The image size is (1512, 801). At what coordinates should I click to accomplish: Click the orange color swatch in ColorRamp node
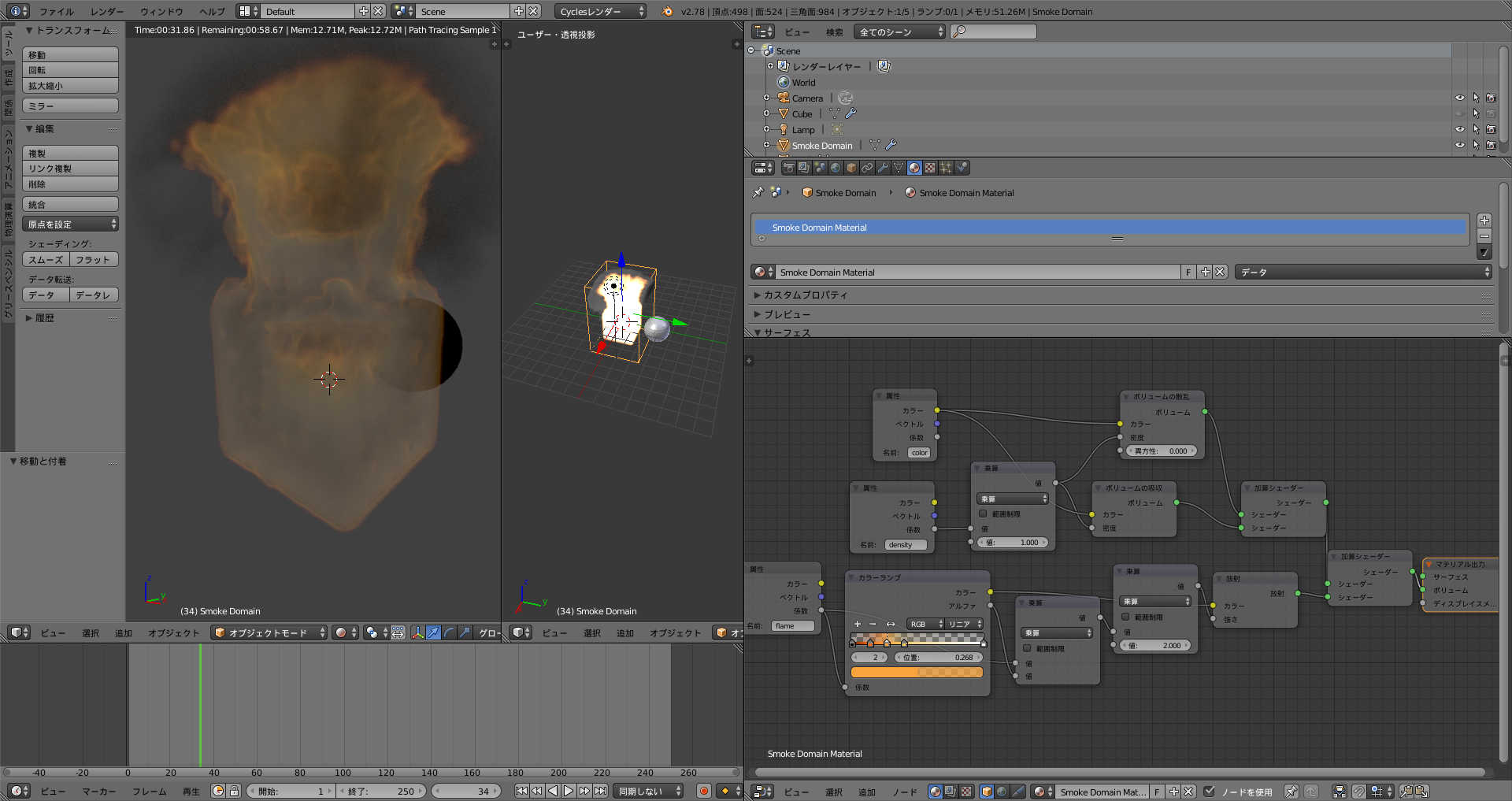pyautogui.click(x=917, y=673)
